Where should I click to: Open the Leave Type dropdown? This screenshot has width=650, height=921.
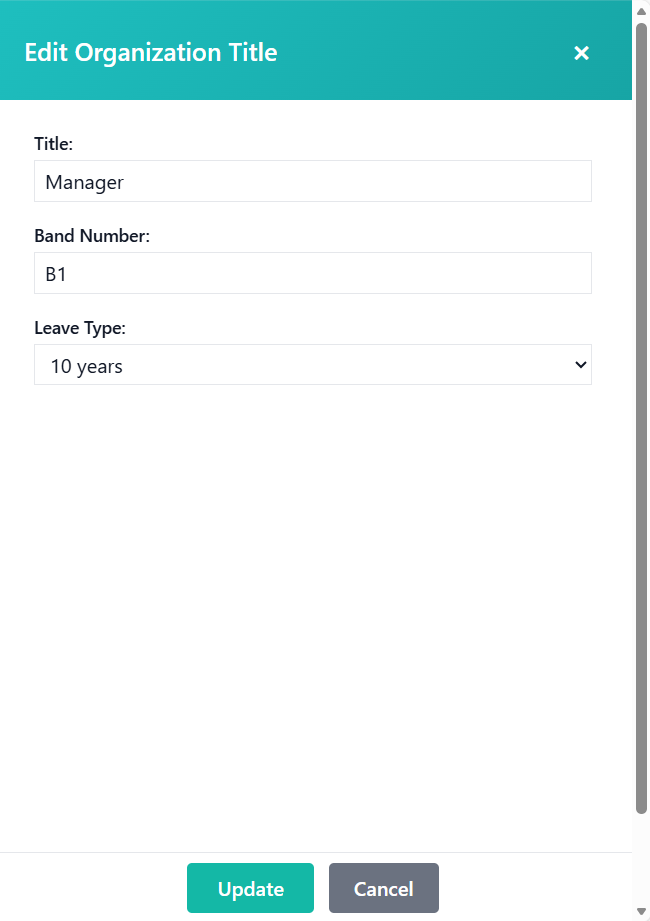pyautogui.click(x=312, y=366)
